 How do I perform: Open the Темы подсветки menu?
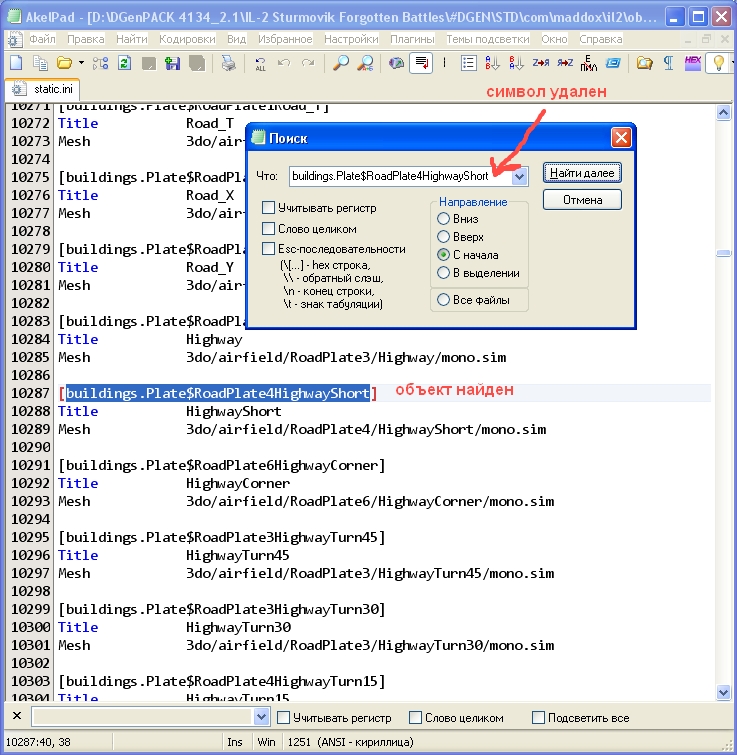pyautogui.click(x=488, y=39)
